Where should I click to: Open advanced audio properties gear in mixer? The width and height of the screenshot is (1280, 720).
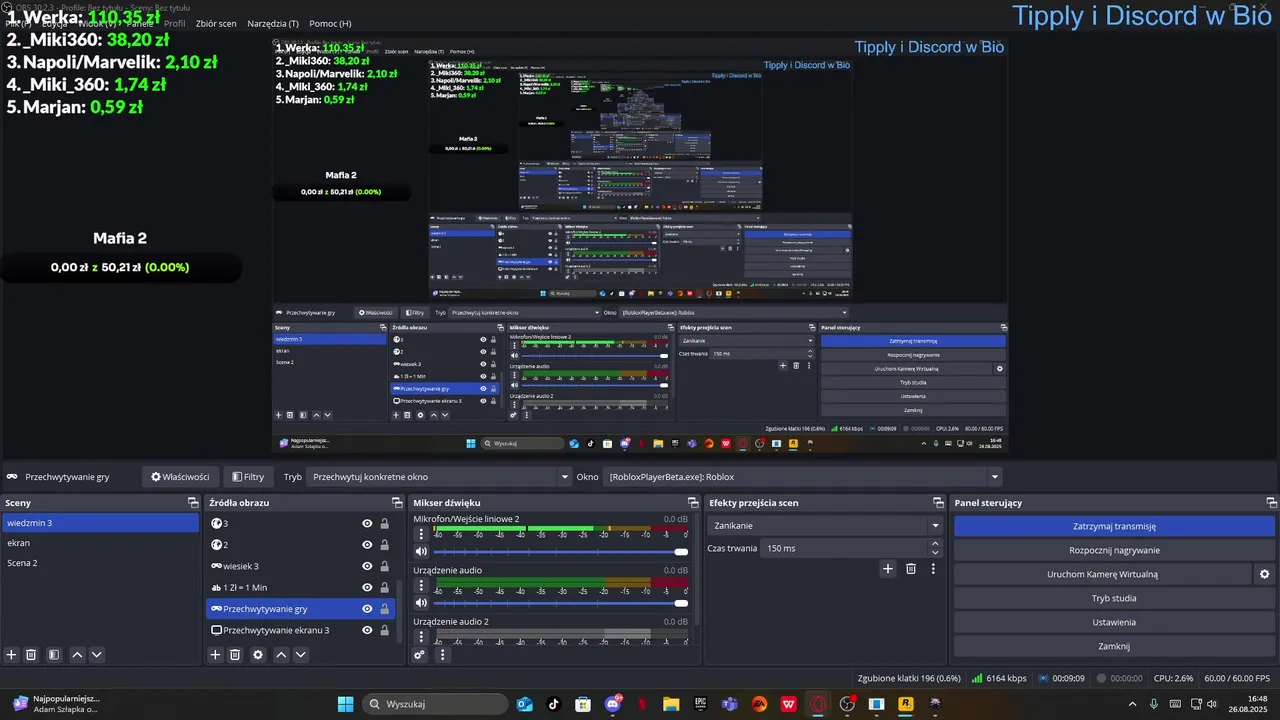420,655
